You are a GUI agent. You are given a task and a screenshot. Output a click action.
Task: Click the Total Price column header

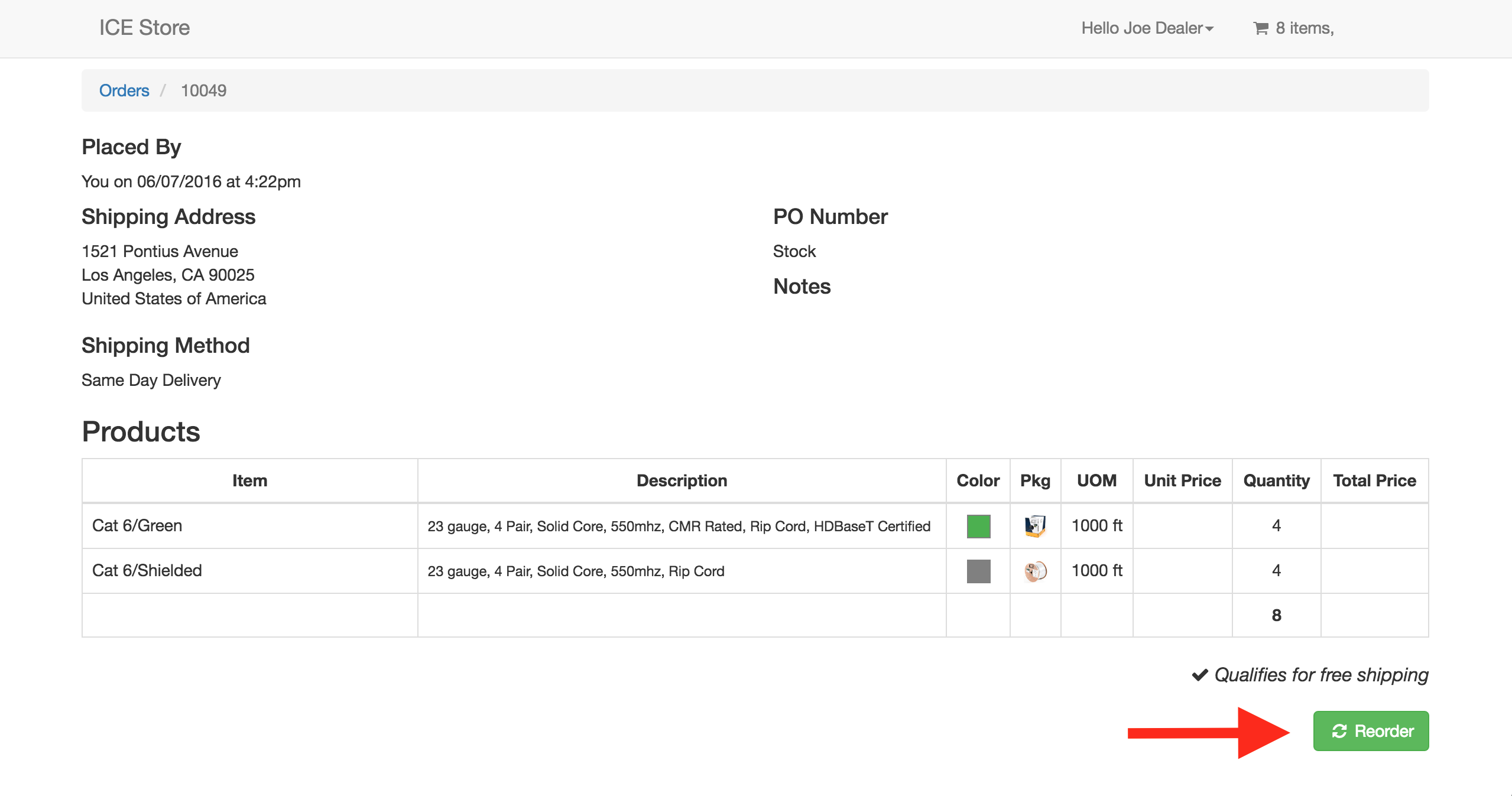(x=1374, y=480)
